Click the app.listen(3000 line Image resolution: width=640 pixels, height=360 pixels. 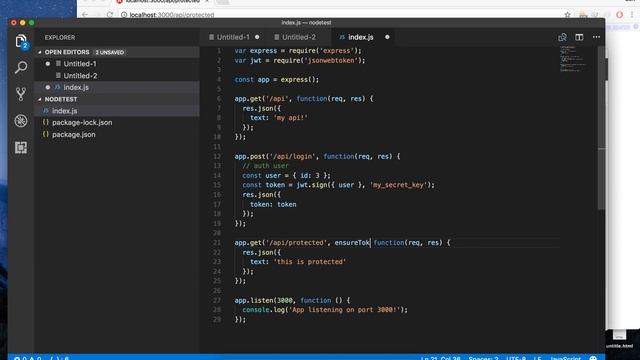[292, 300]
